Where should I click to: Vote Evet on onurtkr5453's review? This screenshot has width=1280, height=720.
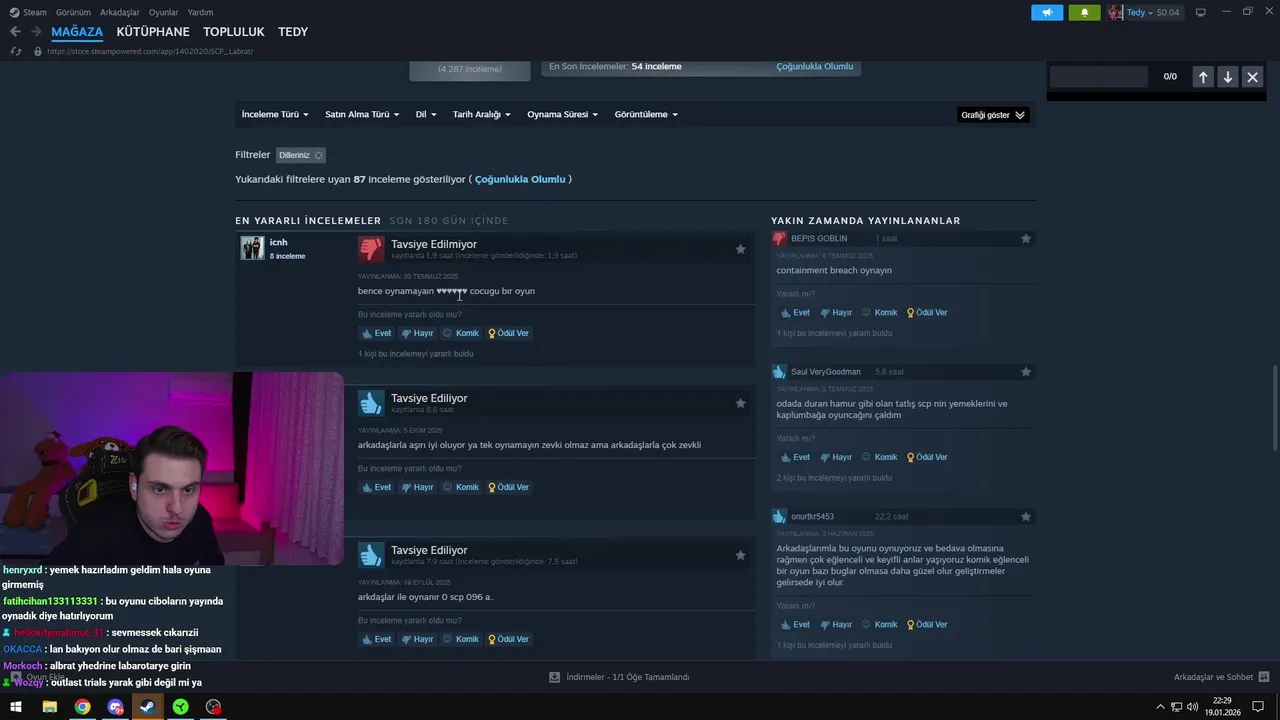(x=796, y=625)
